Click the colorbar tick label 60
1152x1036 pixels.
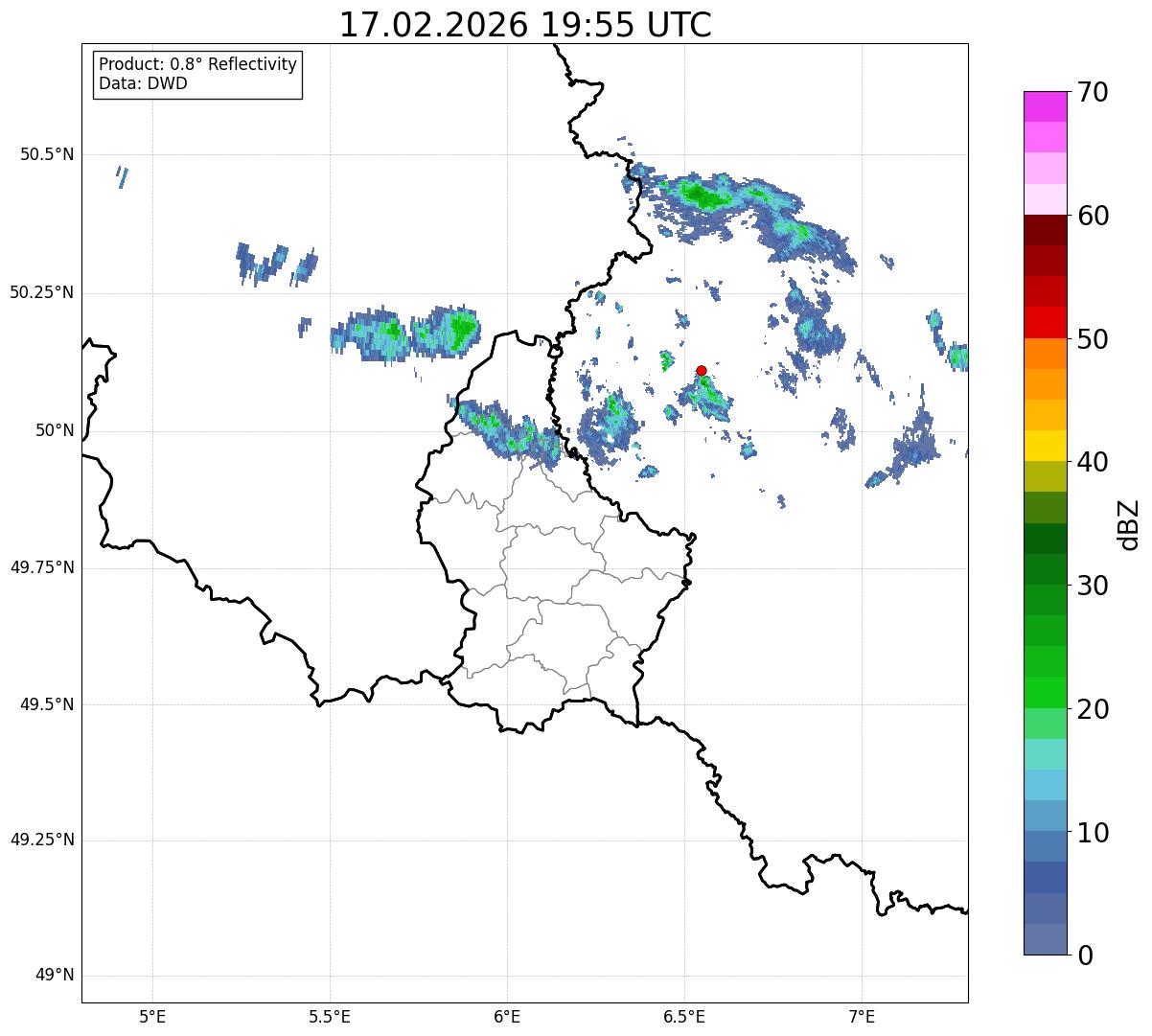pos(1093,216)
